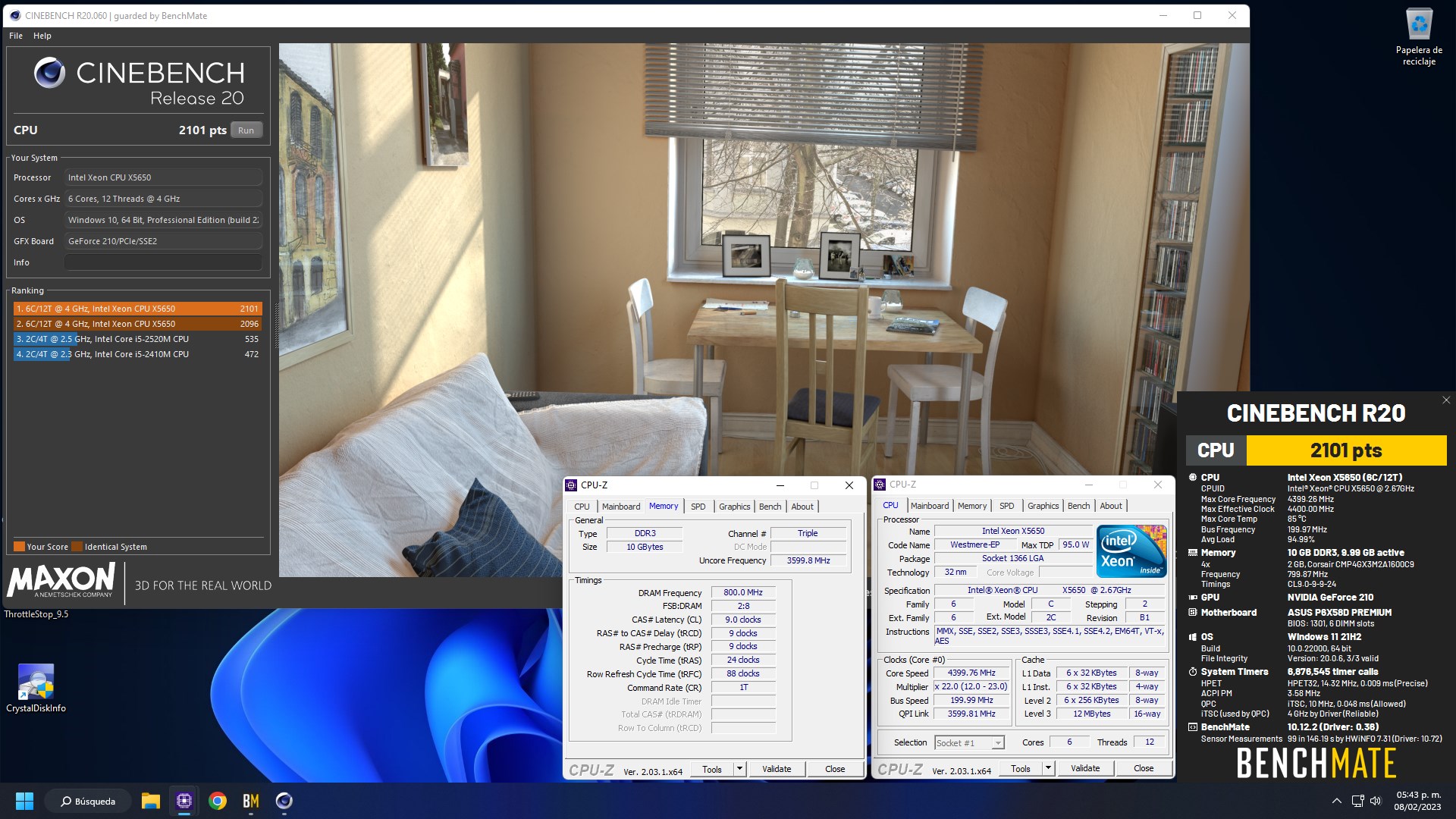Open Memory tab in the right CPU-Z window
This screenshot has width=1456, height=819.
point(972,506)
